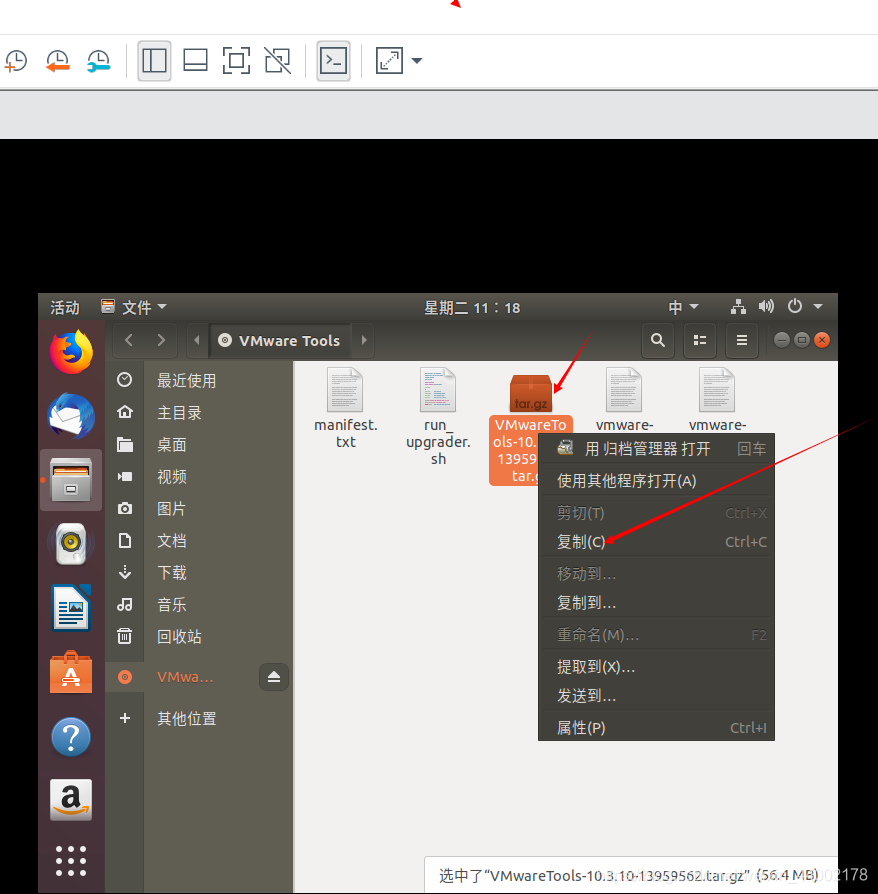Viewport: 878px width, 894px height.
Task: Click the path bar left scroll arrow
Action: tap(197, 340)
